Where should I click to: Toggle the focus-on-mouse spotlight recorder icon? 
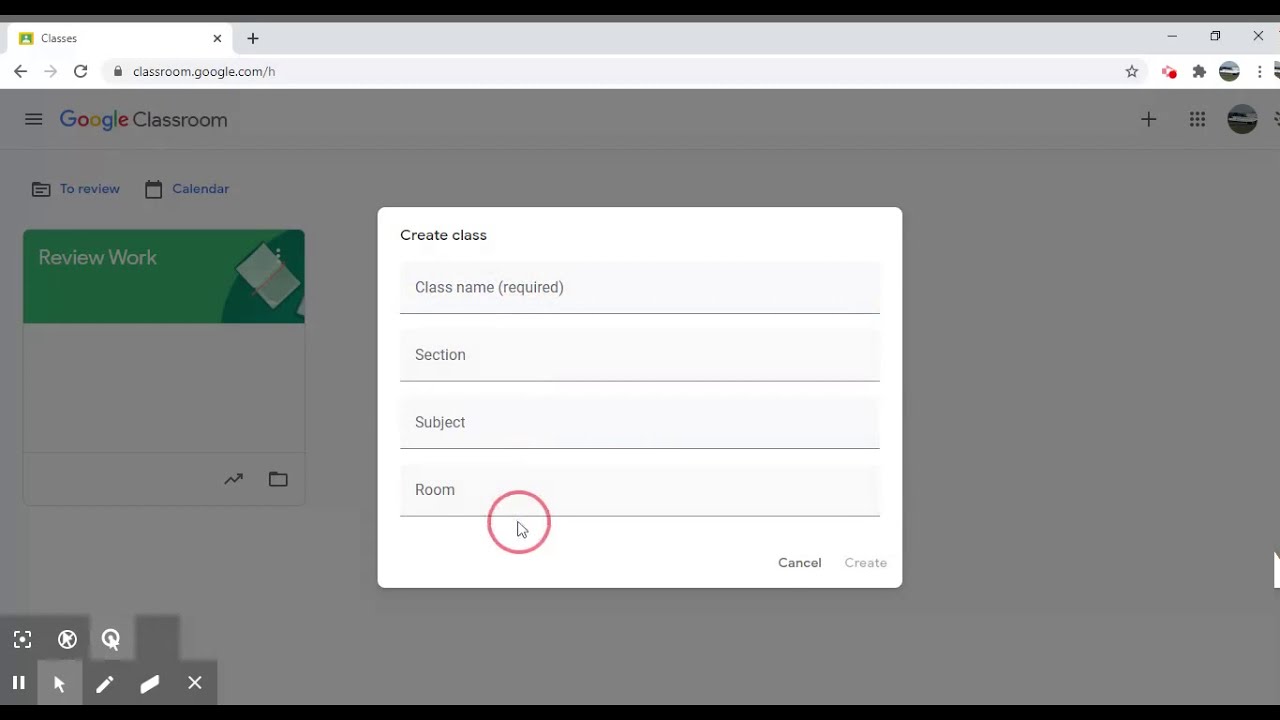[22, 640]
